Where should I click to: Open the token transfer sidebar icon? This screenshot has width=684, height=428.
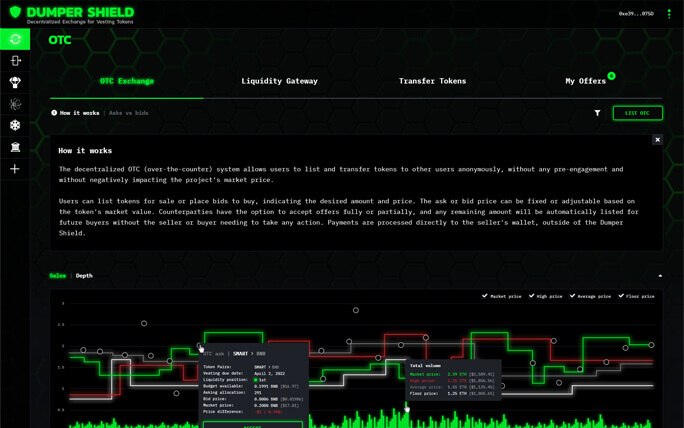pos(15,61)
